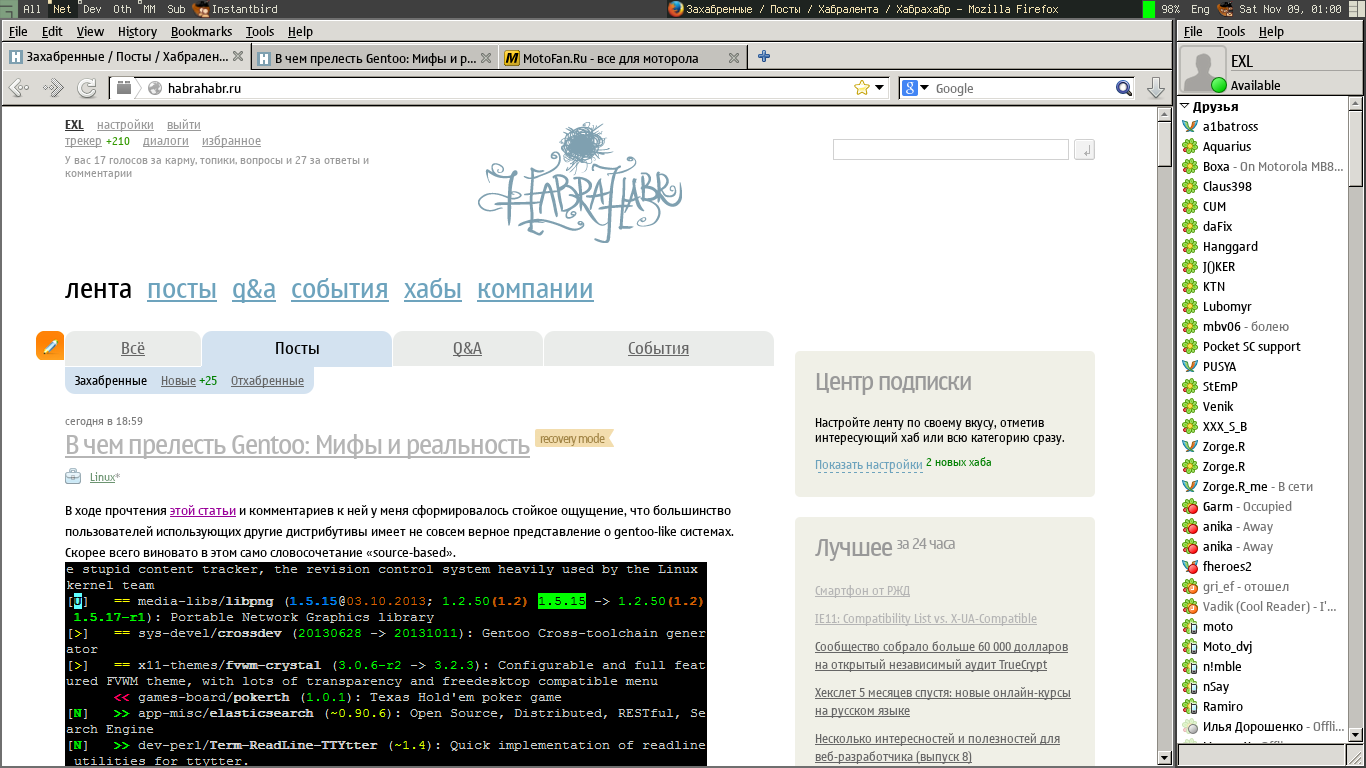1366x768 pixels.
Task: Open the Firefox downloads arrow button
Action: point(1155,88)
